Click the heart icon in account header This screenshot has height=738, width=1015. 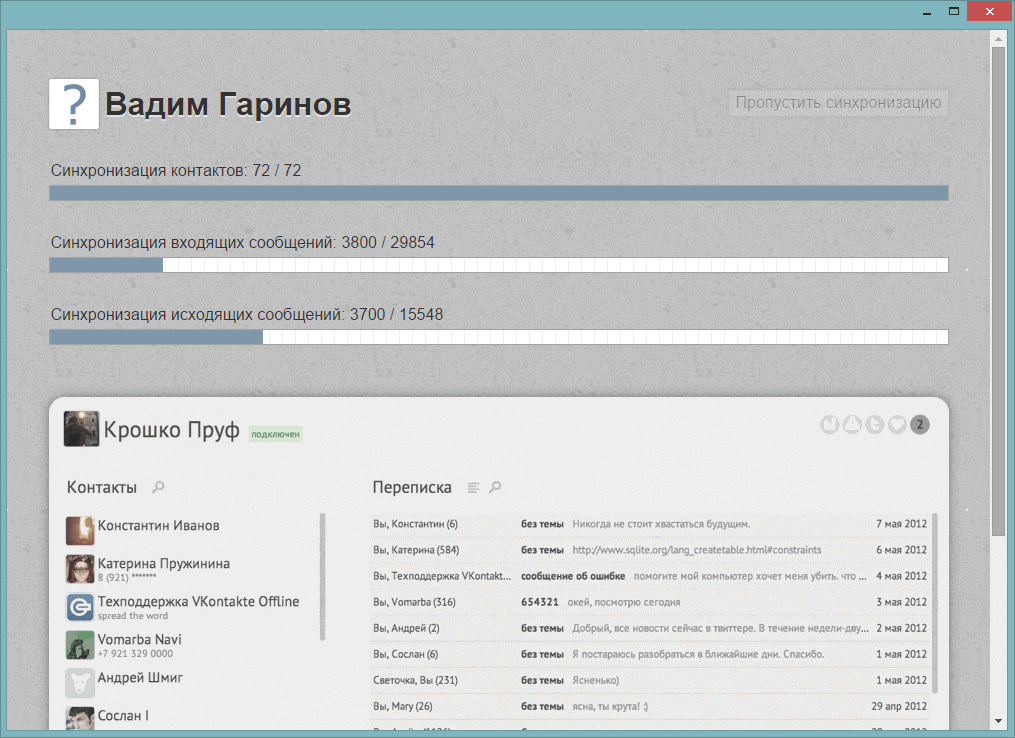[897, 425]
